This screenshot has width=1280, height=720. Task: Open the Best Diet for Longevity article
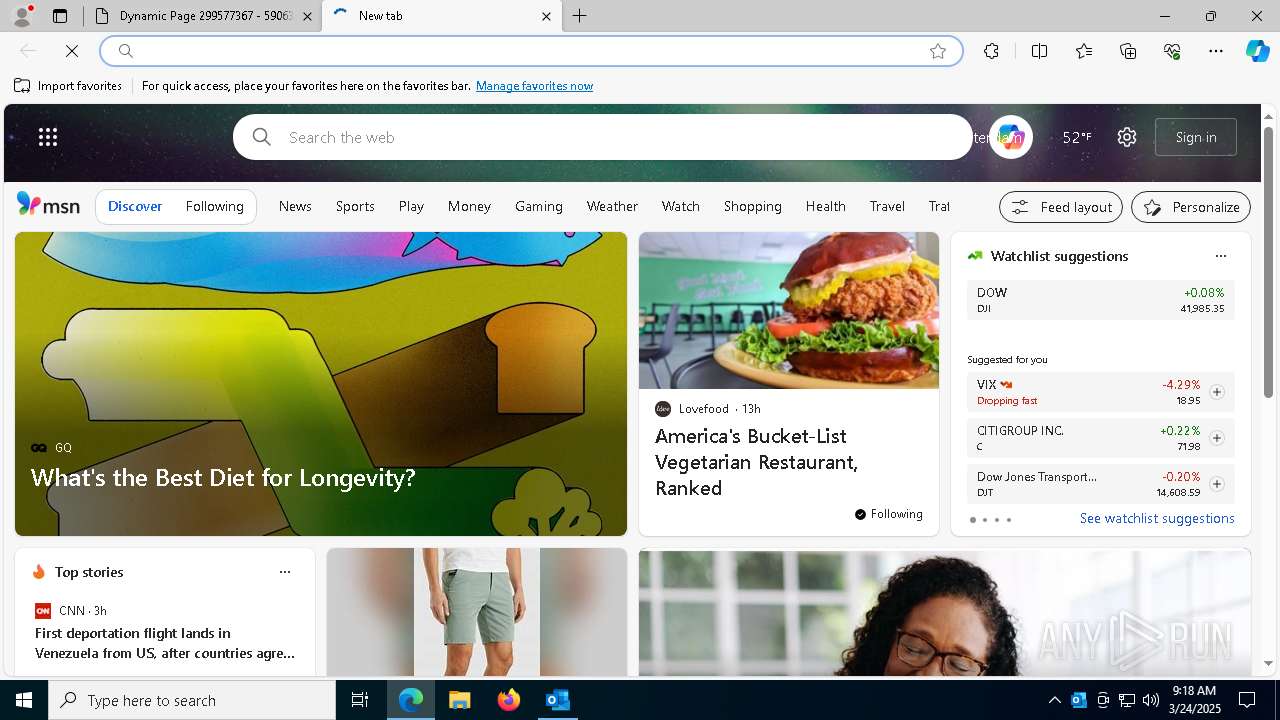click(x=223, y=478)
